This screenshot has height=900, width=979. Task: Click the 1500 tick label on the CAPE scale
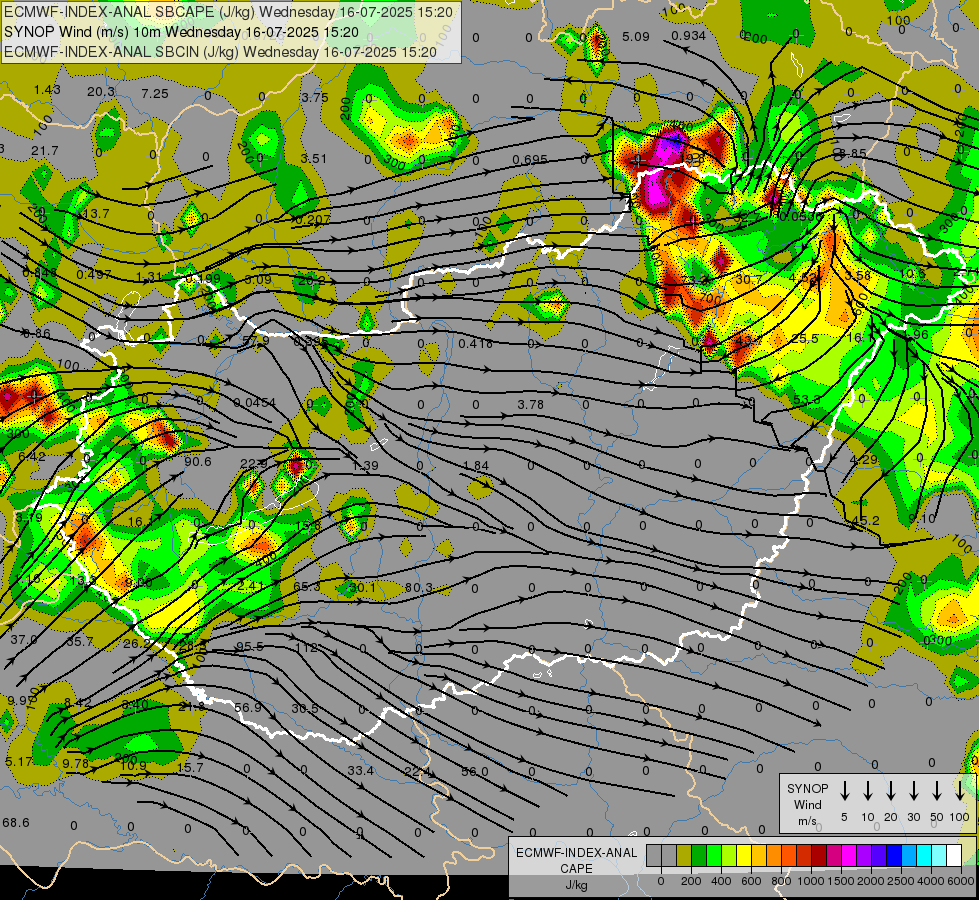pos(841,881)
